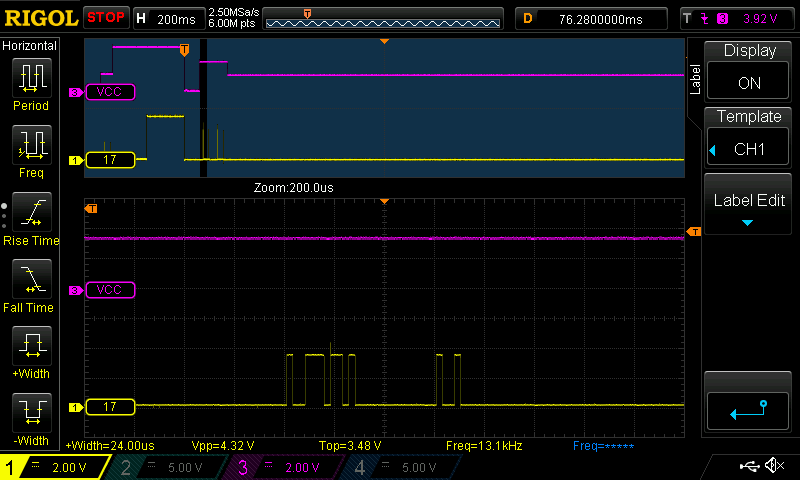Toggle label Display ON setting
Viewport: 800px width, 480px height.
(749, 70)
